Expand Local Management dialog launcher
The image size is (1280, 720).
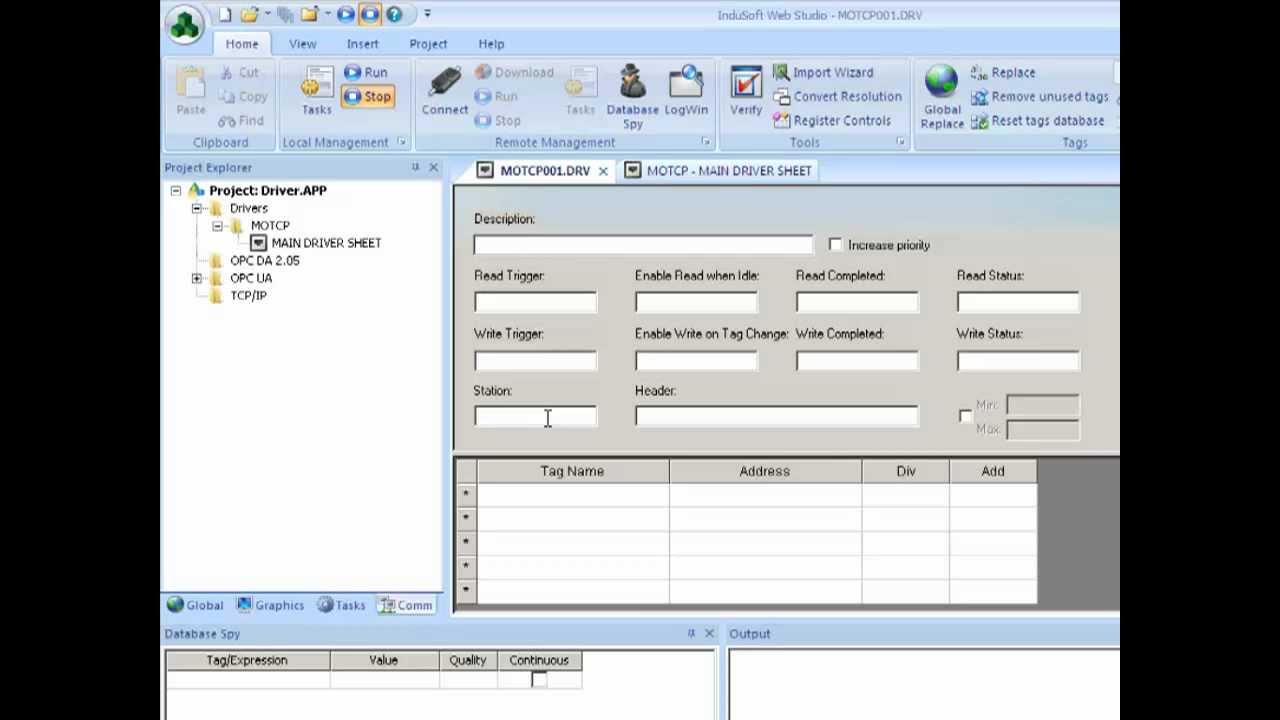click(402, 142)
